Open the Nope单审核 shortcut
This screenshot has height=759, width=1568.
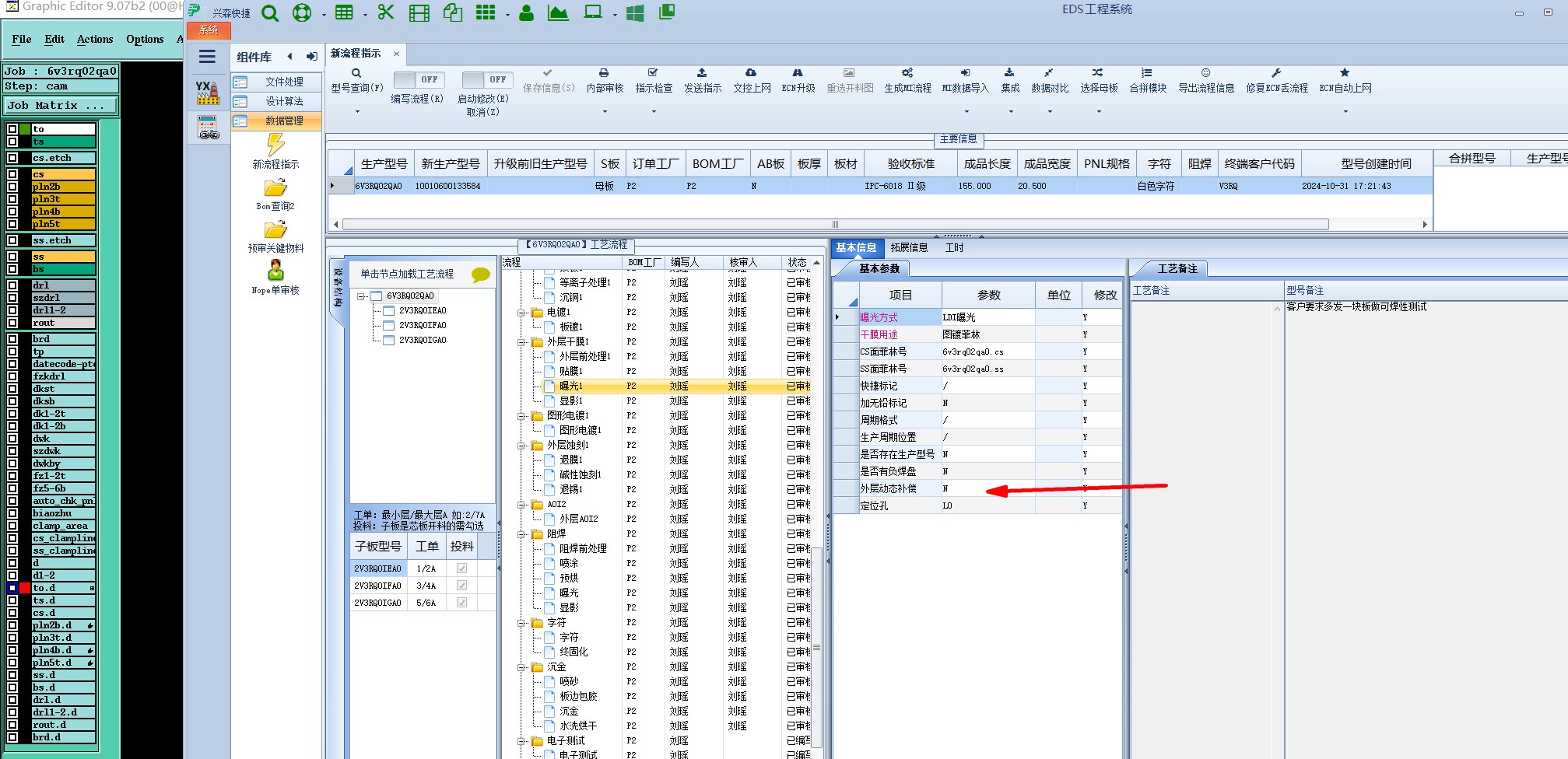[x=275, y=278]
